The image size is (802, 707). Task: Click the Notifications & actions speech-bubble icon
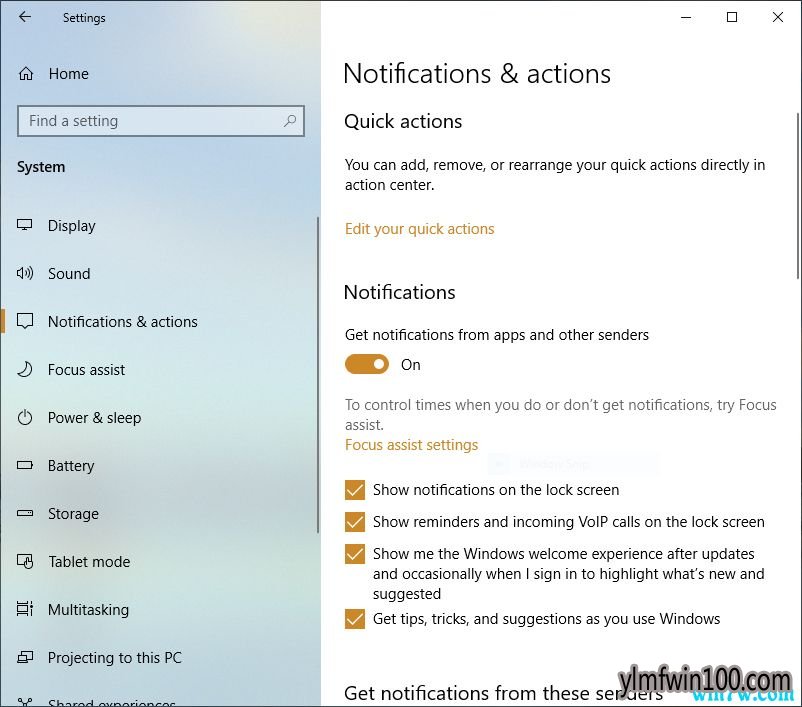25,321
